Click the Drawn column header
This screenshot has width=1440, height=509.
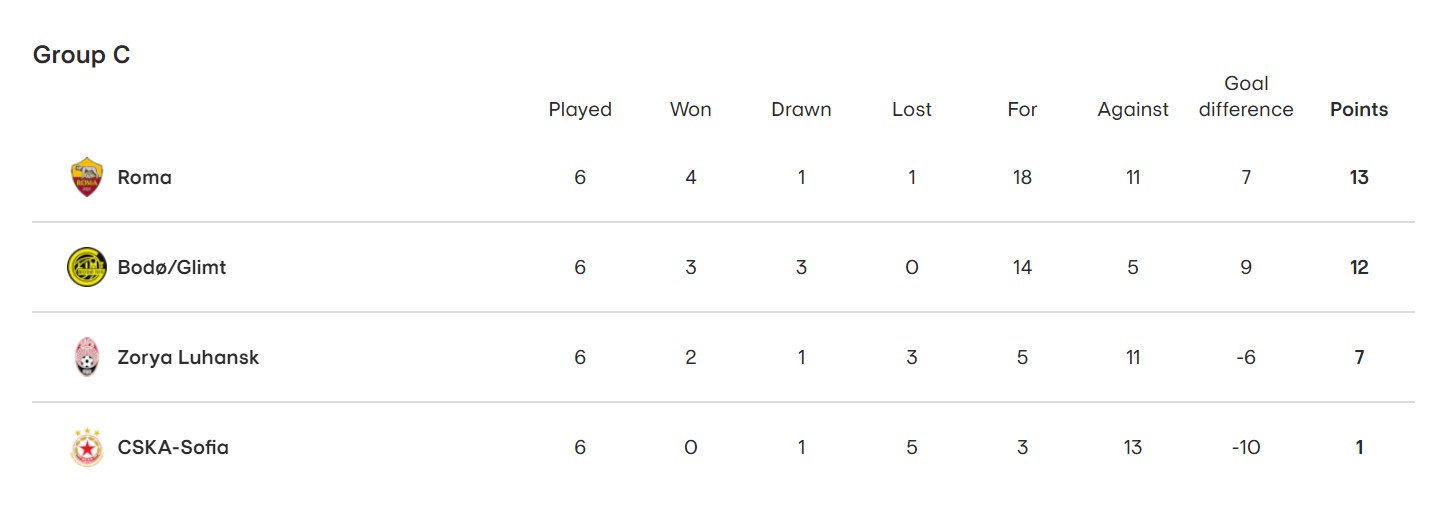click(801, 110)
